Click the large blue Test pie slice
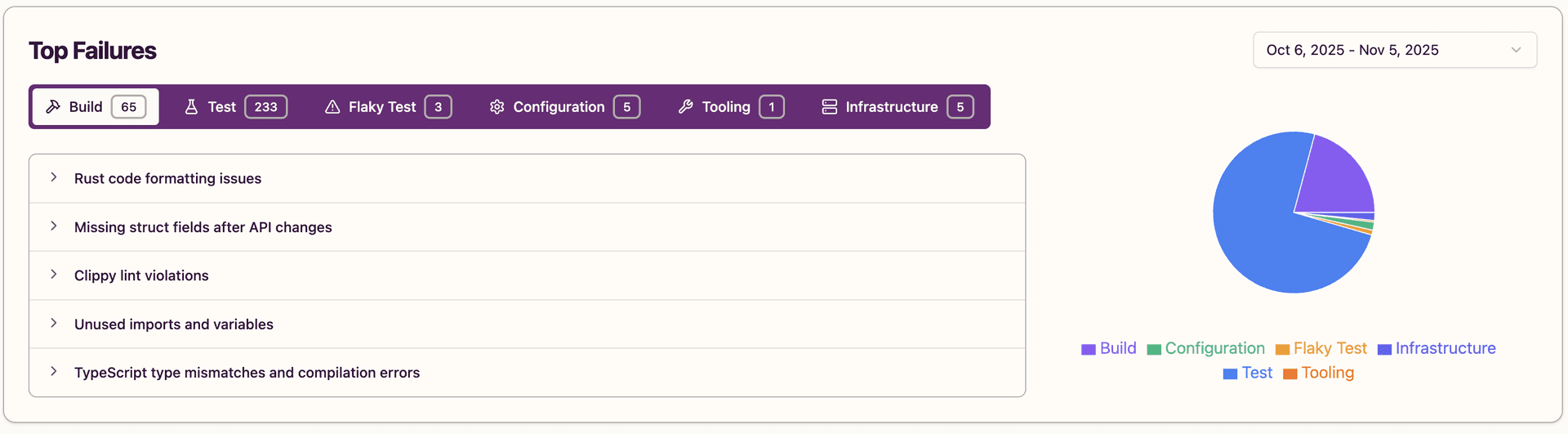This screenshot has width=1568, height=434. tap(1262, 233)
